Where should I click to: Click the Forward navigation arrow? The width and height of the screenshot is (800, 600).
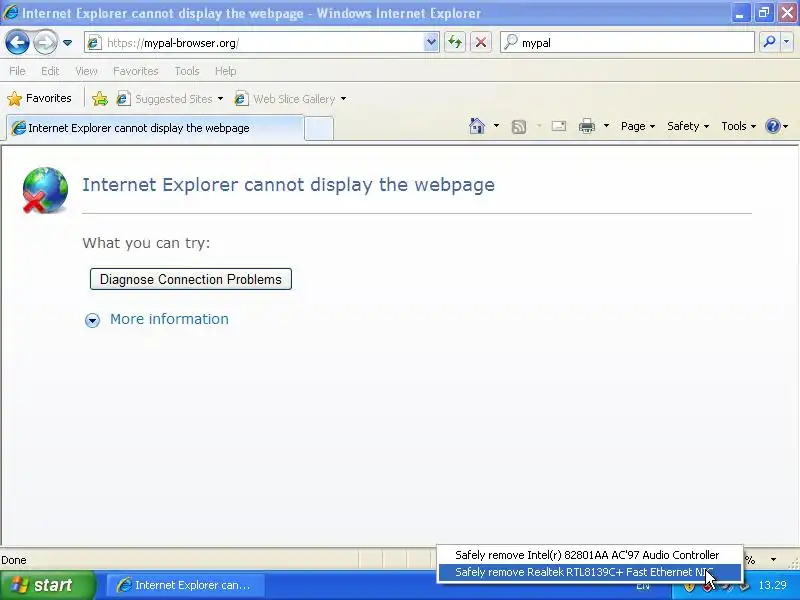45,42
